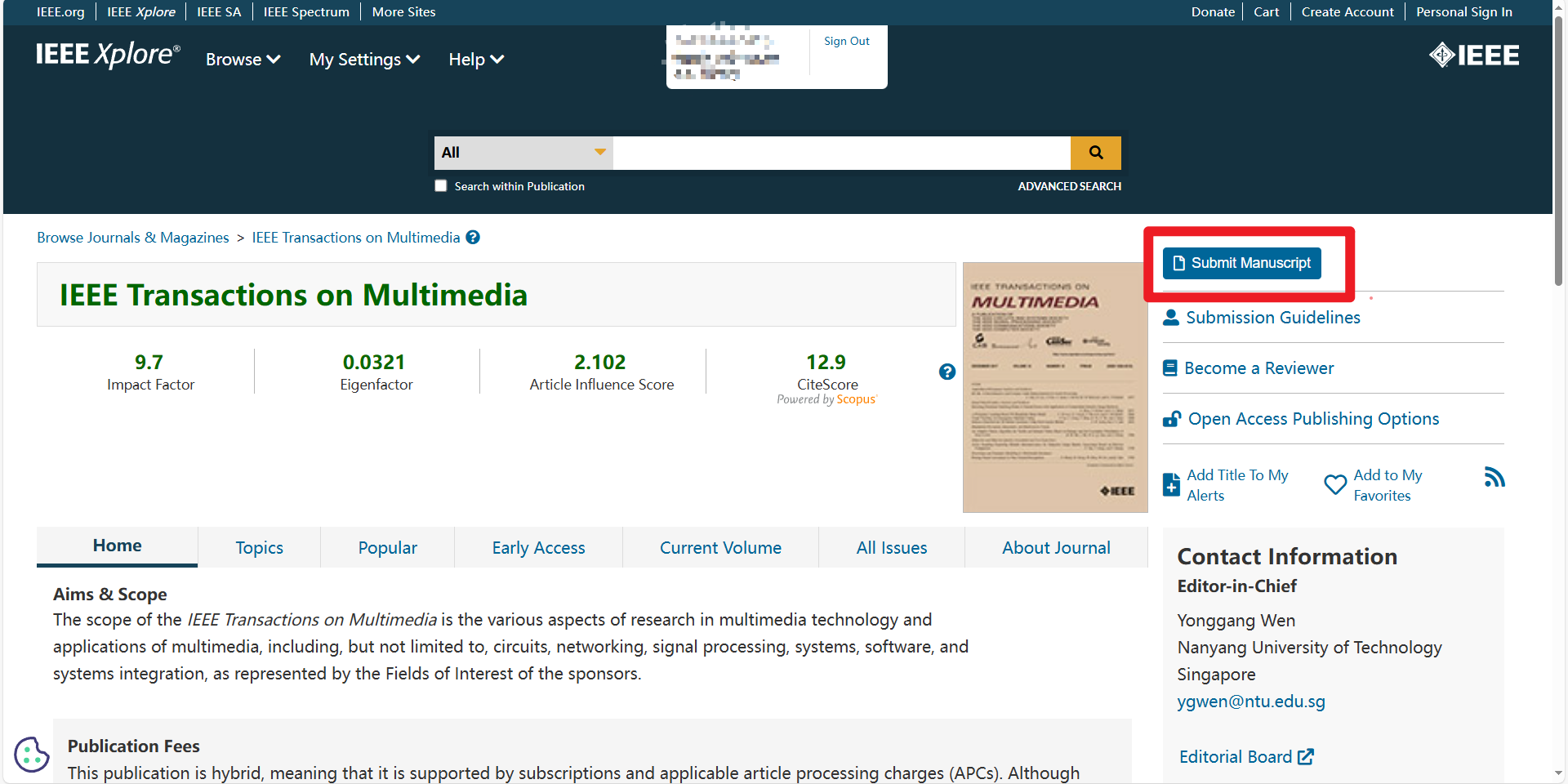Viewport: 1568px width, 784px height.
Task: Click the cookie preferences icon
Action: tap(32, 754)
